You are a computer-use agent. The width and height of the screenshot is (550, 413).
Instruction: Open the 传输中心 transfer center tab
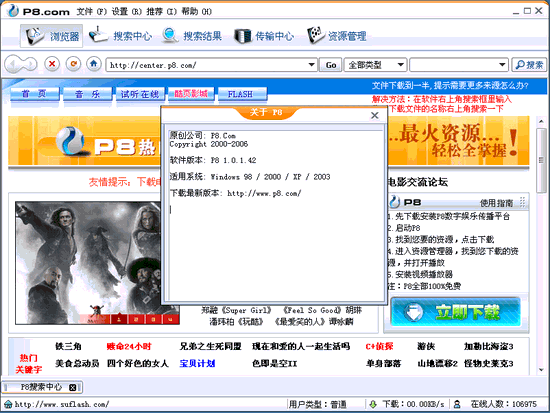(264, 36)
